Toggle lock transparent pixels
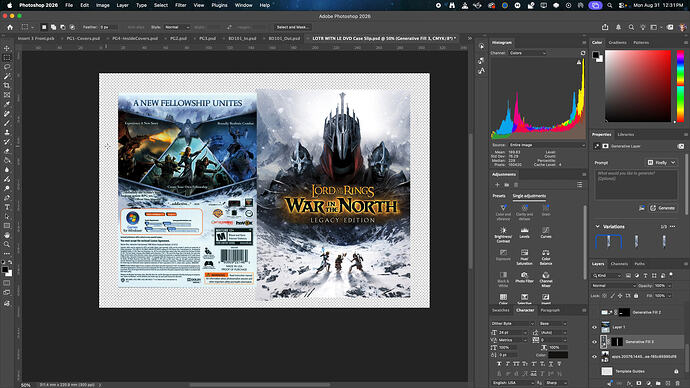The width and height of the screenshot is (690, 388). pyautogui.click(x=604, y=296)
